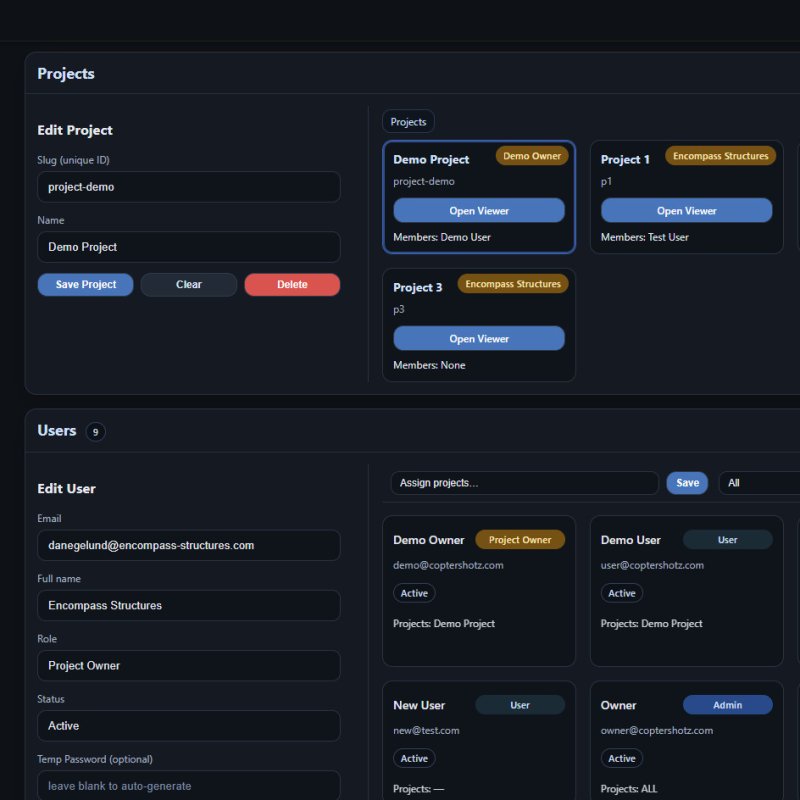
Task: Click the Clear button in Edit Project
Action: (x=188, y=284)
